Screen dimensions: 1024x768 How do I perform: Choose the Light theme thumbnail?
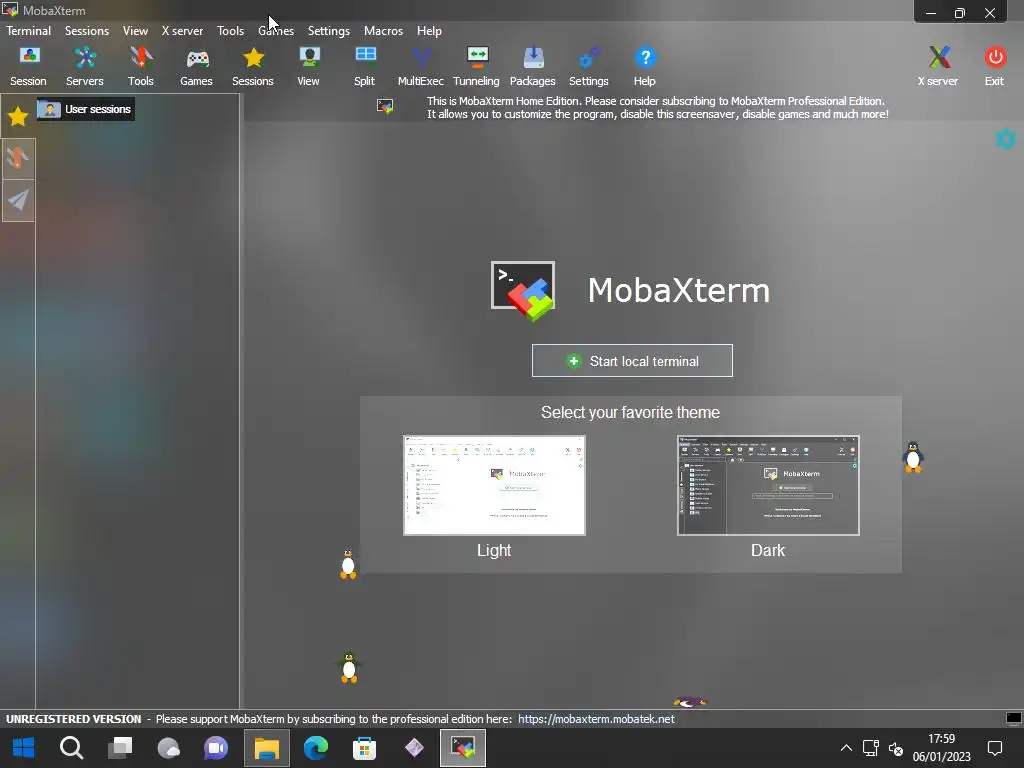tap(494, 485)
